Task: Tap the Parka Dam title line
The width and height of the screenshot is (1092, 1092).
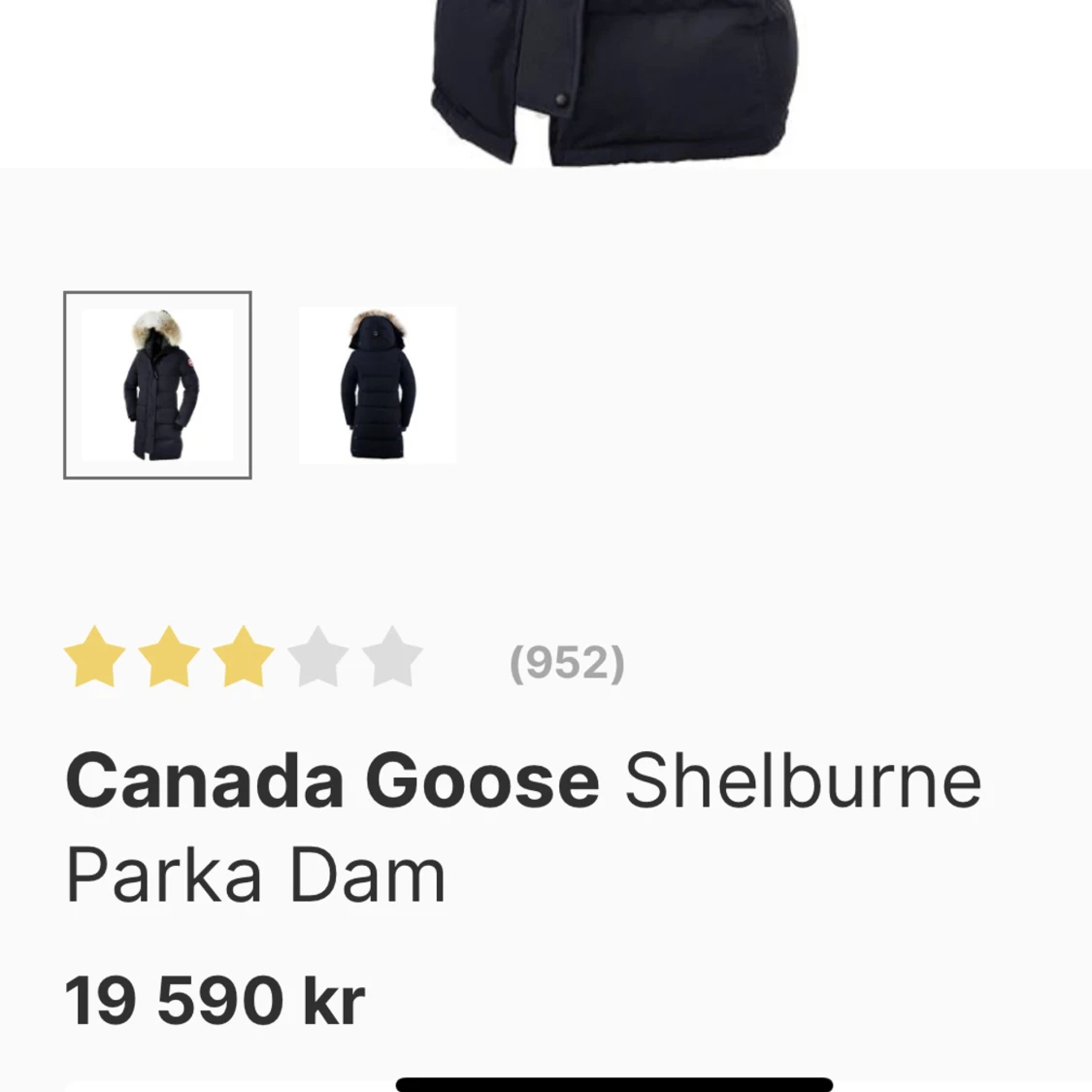Action: tap(255, 875)
